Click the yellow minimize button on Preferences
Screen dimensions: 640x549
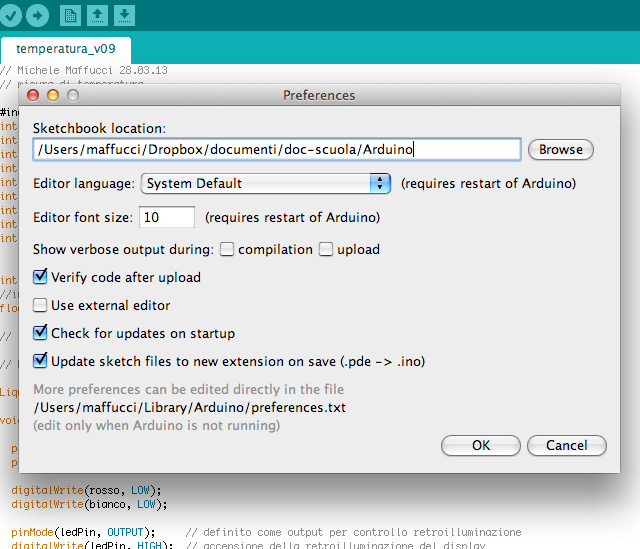point(53,96)
